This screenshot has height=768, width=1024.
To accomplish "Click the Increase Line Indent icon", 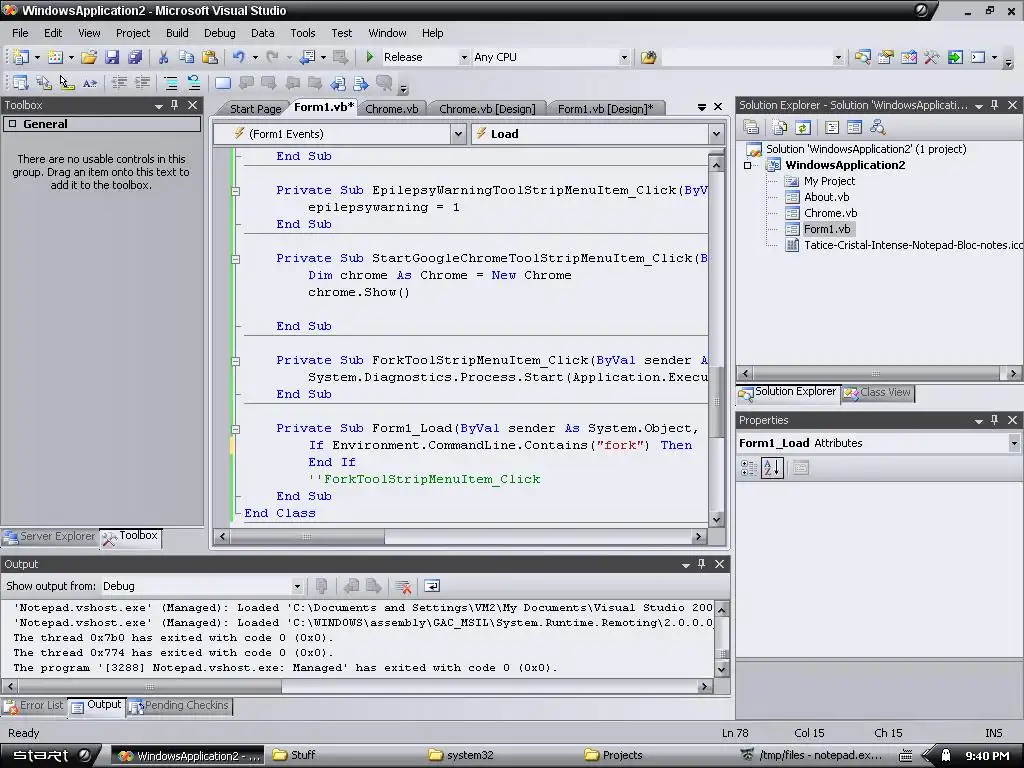I will 142,83.
